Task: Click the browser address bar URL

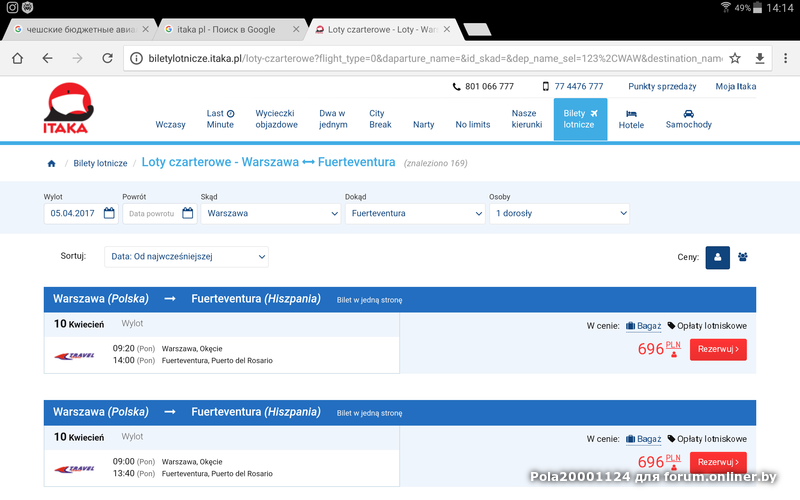Action: (435, 58)
